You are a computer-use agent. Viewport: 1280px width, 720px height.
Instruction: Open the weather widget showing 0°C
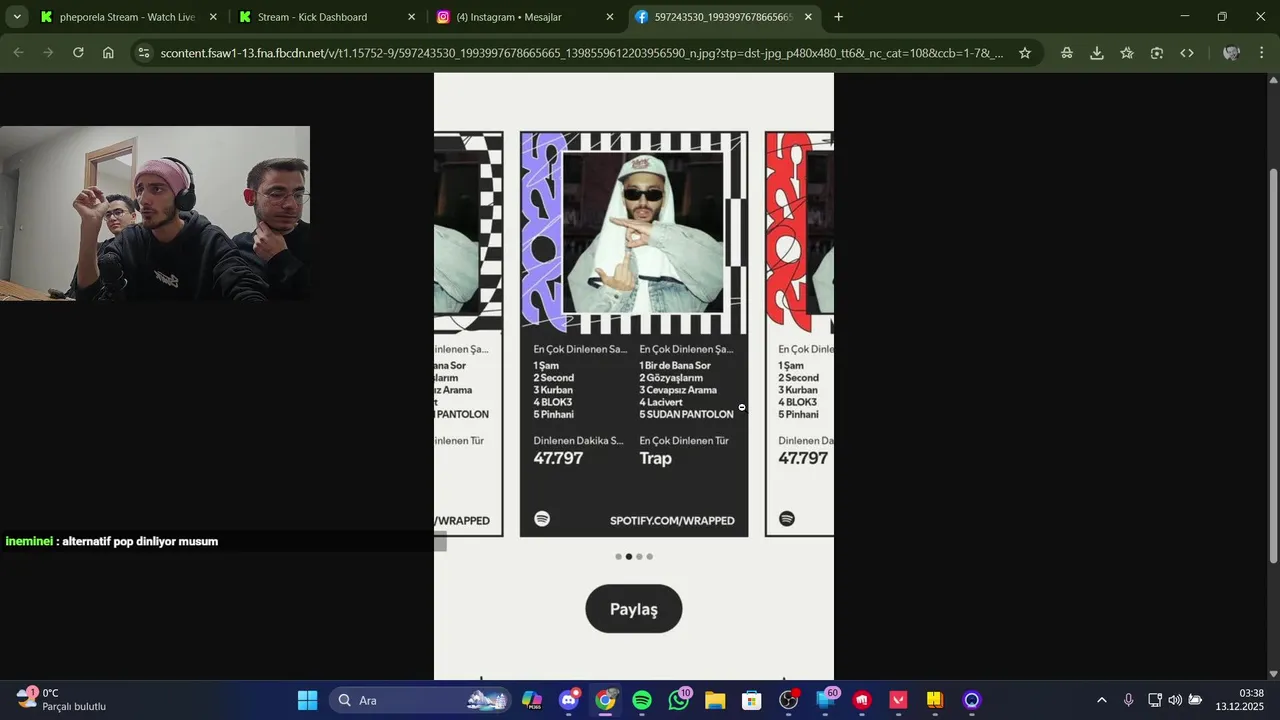(x=60, y=700)
